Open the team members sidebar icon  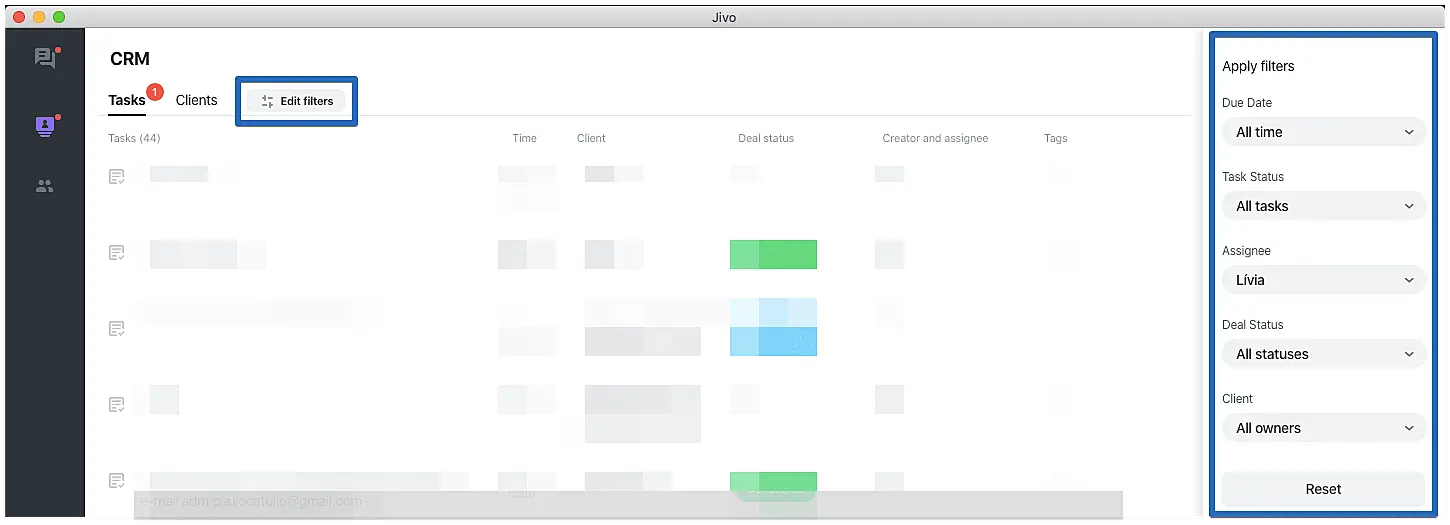click(45, 186)
